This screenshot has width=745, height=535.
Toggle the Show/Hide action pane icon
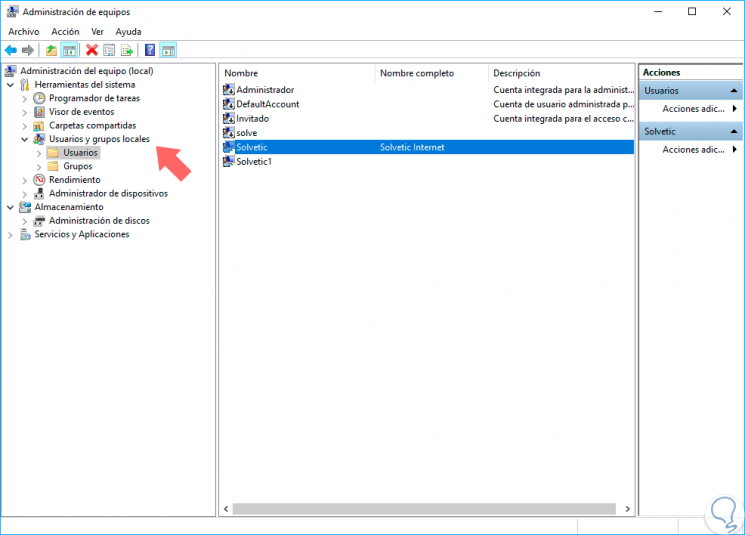click(168, 50)
